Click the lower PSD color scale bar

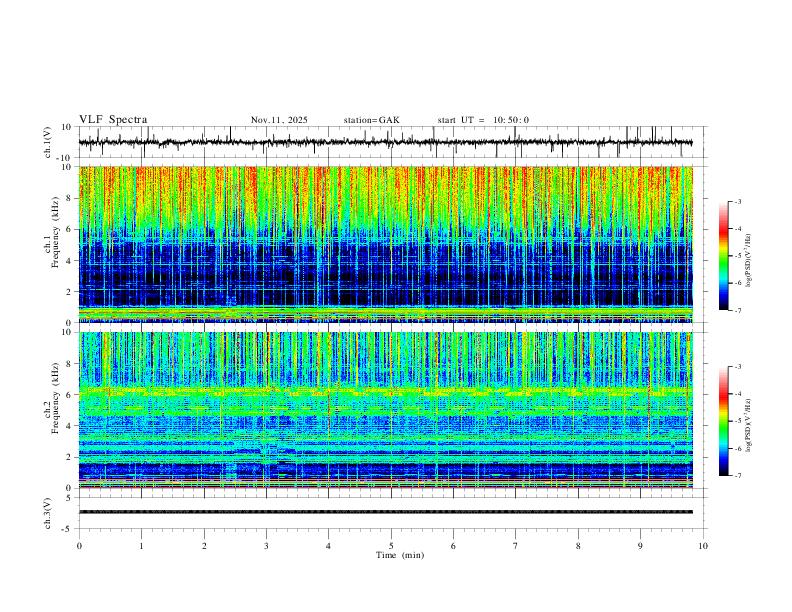click(x=724, y=421)
